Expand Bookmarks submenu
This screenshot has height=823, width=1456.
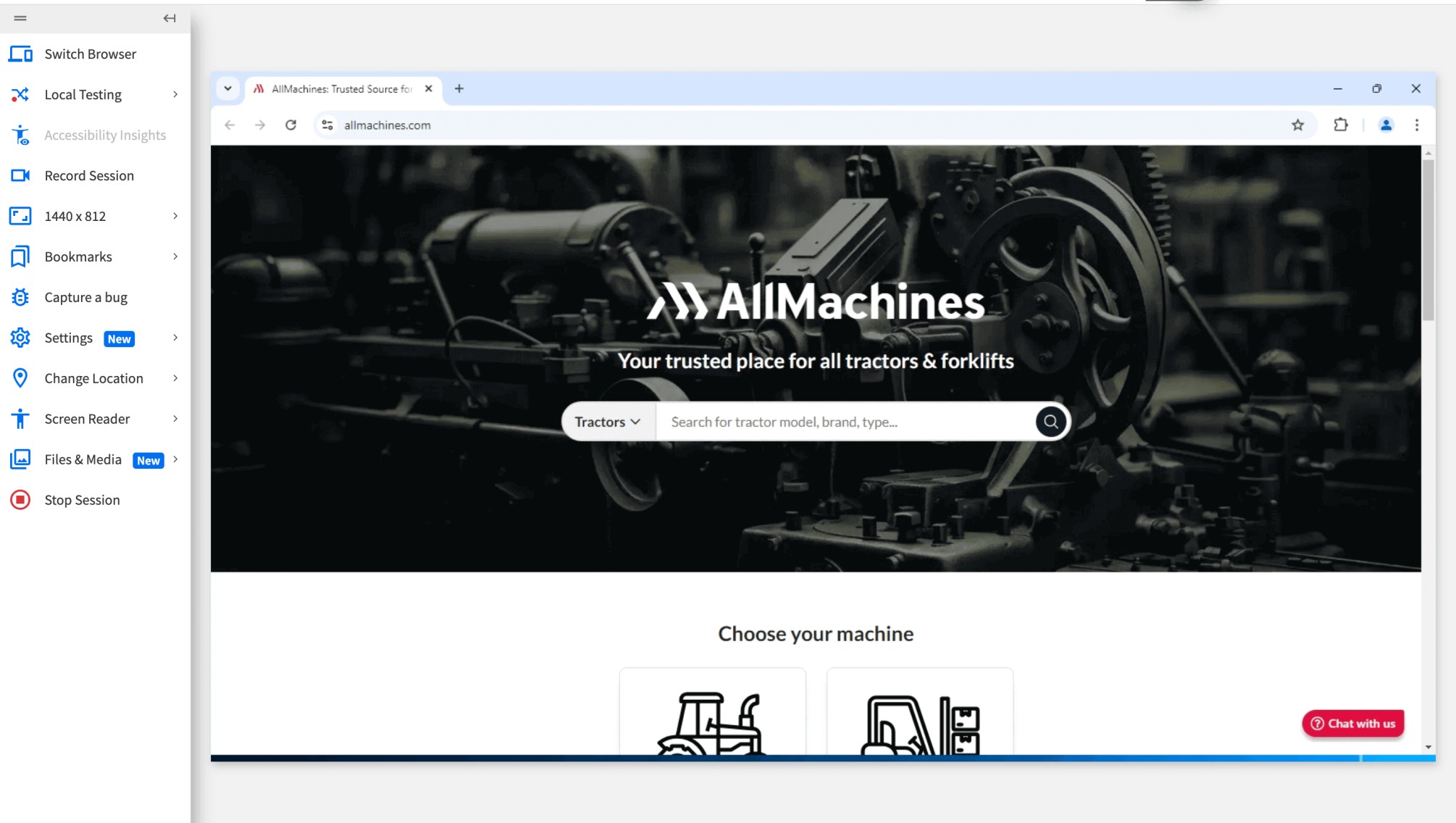point(174,256)
